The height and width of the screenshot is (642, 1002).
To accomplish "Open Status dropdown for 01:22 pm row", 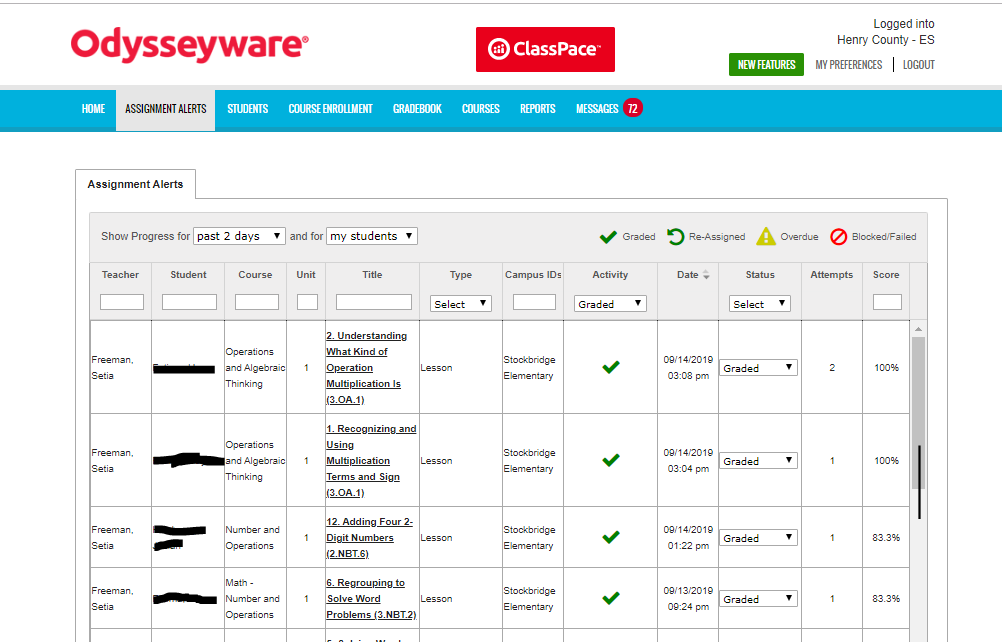I will (x=759, y=538).
